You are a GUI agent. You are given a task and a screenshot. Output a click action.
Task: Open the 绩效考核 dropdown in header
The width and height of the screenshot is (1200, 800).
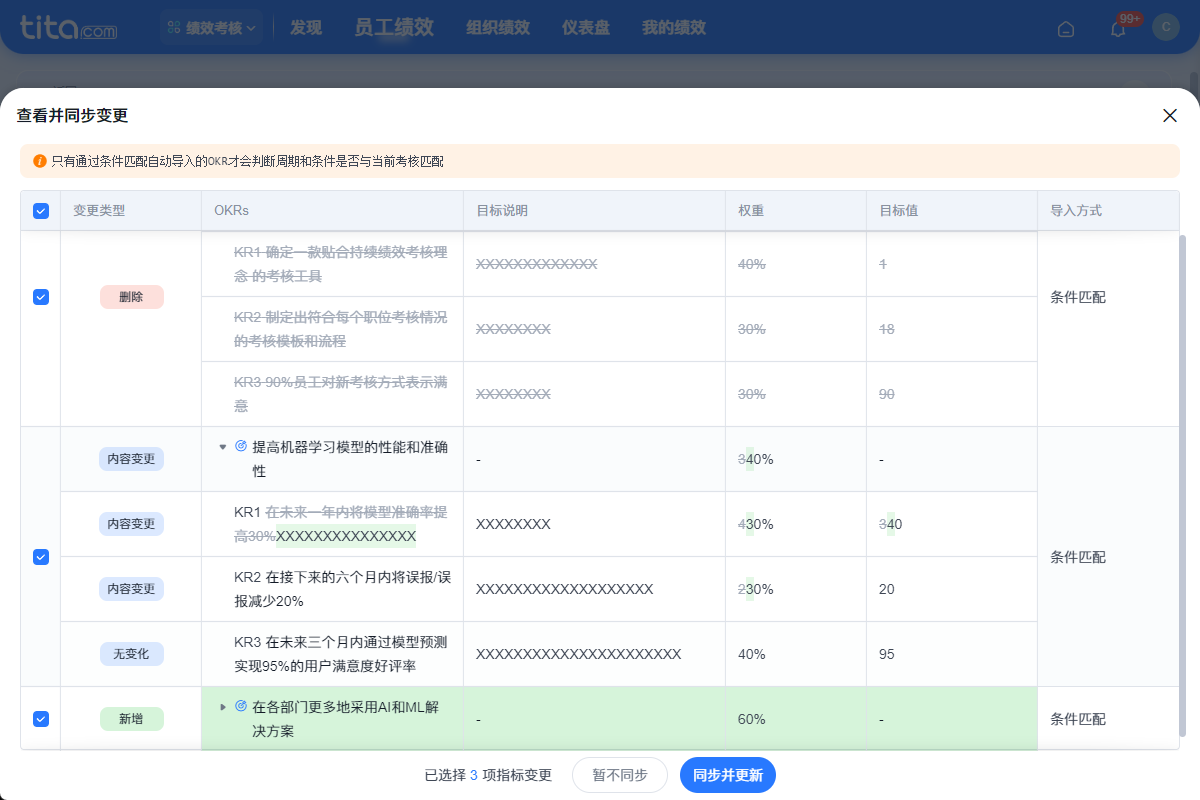point(212,28)
